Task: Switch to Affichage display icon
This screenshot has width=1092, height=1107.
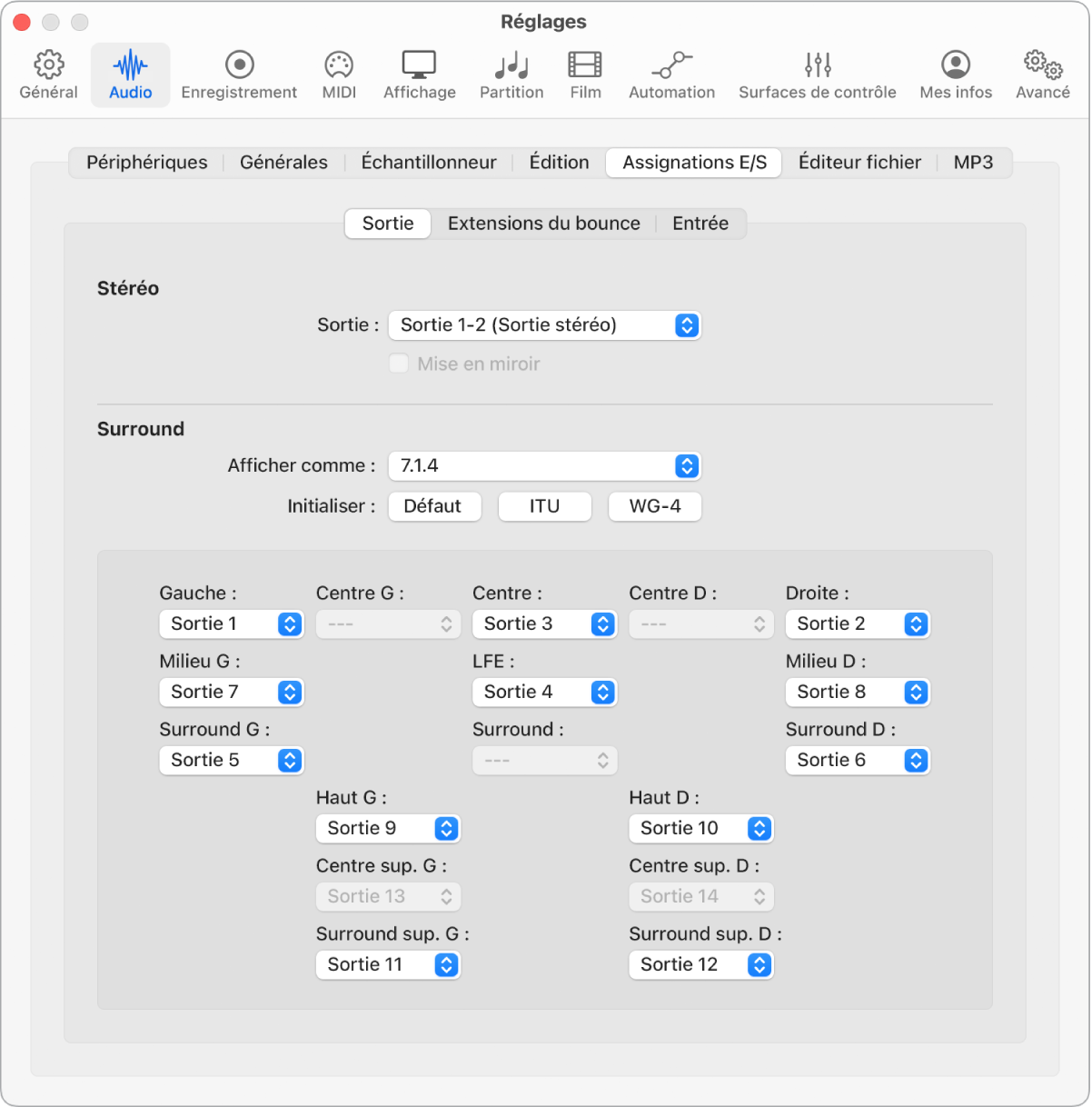Action: [419, 65]
